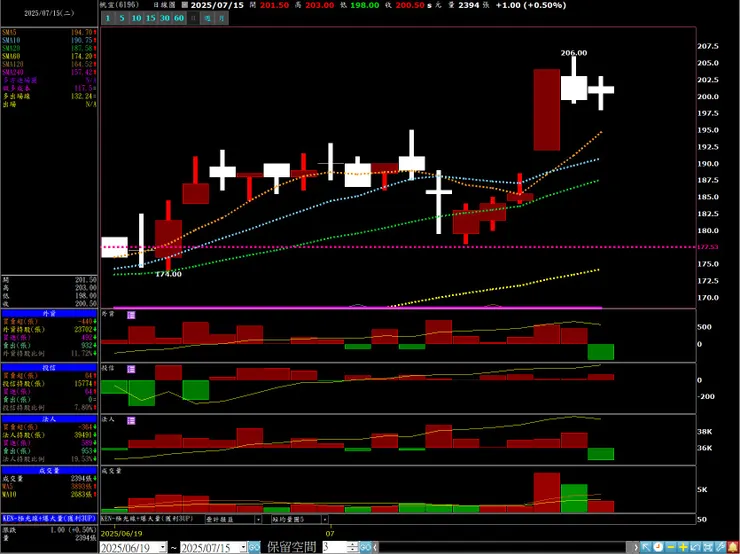
Task: Open purple settings icon in 法人 panel
Action: point(131,420)
